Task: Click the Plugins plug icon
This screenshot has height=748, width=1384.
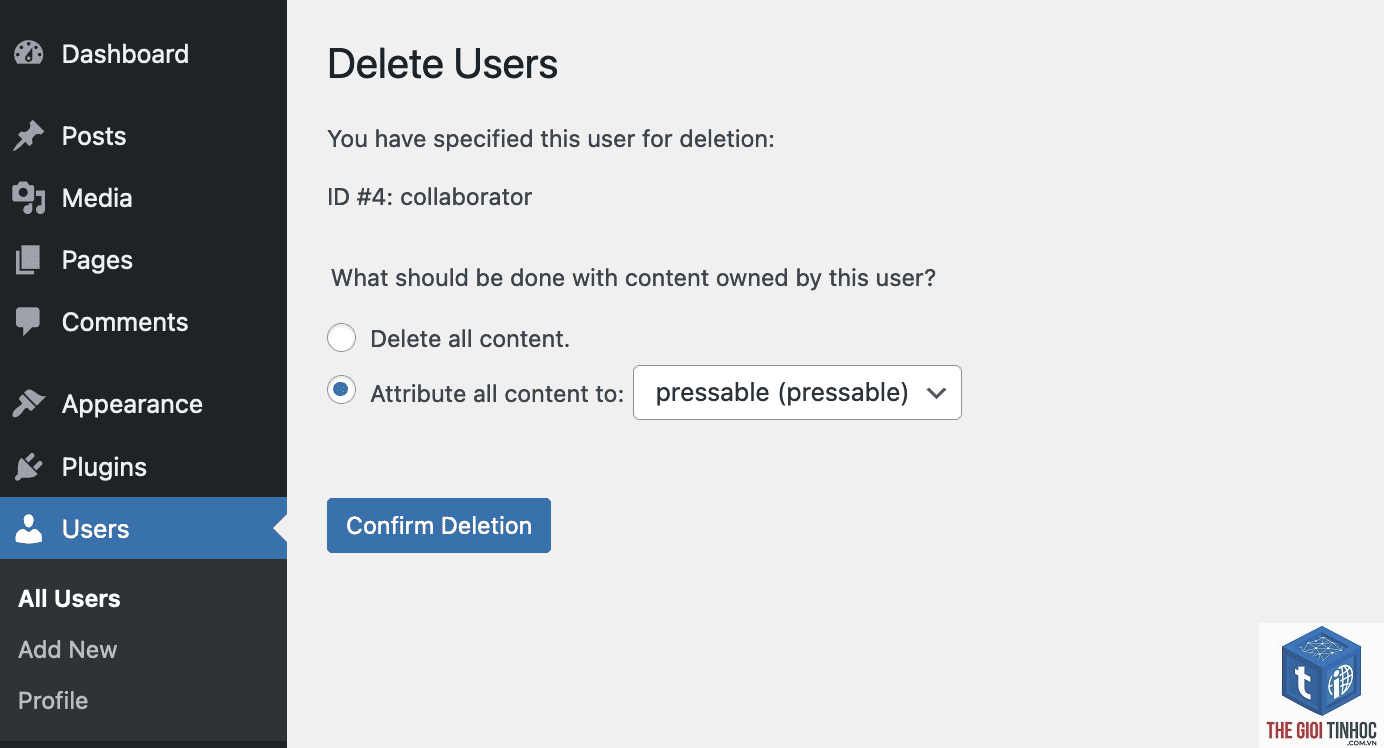Action: tap(29, 467)
